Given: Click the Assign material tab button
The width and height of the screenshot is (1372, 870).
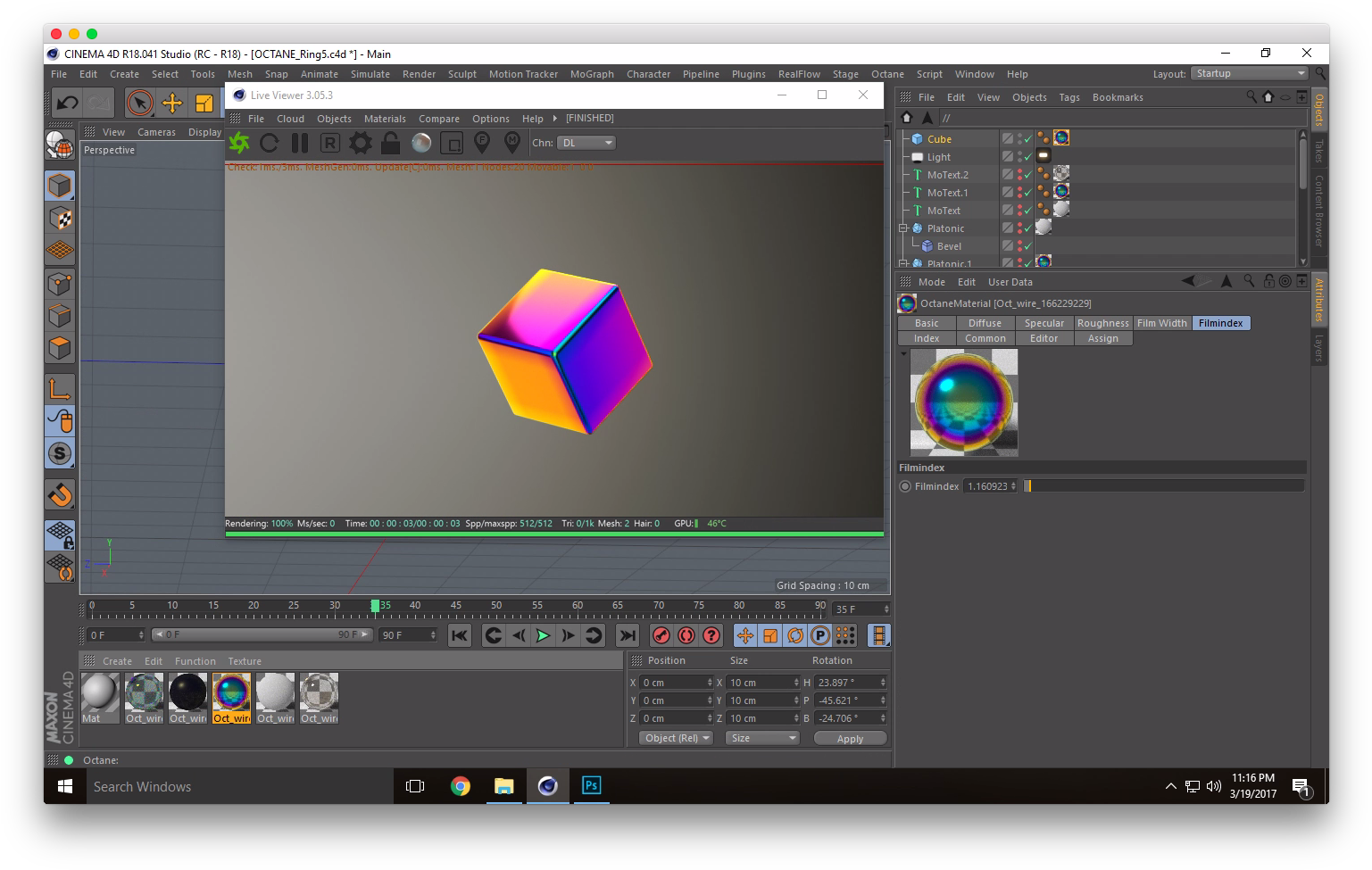Looking at the screenshot, I should pyautogui.click(x=1102, y=338).
